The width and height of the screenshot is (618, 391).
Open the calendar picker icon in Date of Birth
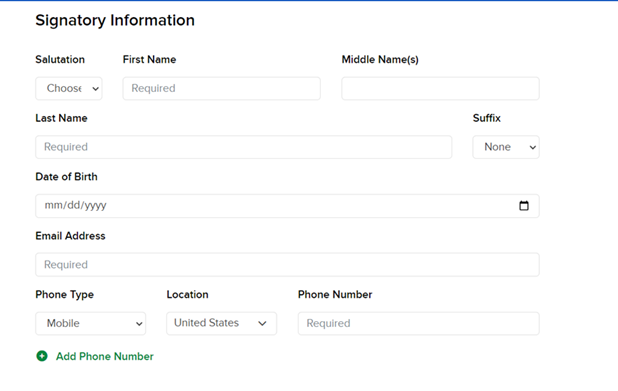click(x=524, y=205)
